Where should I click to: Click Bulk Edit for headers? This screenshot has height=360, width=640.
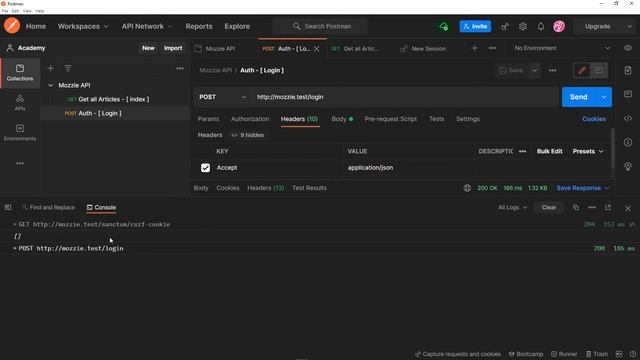pos(549,151)
